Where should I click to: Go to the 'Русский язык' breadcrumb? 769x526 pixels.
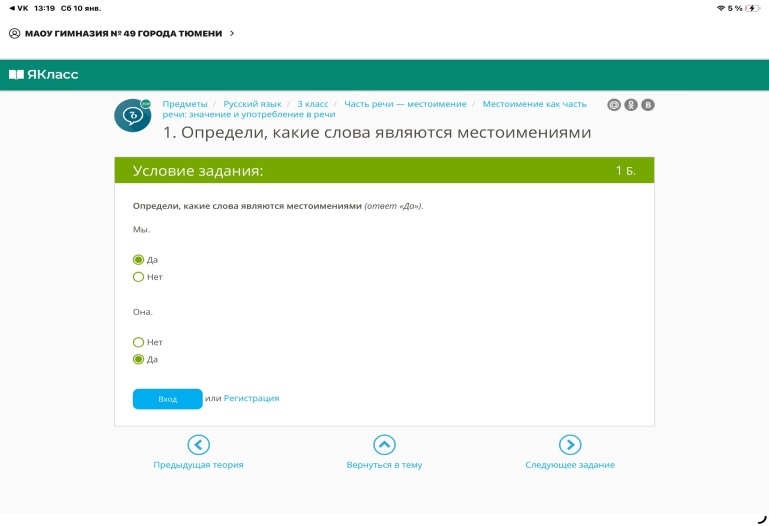click(253, 104)
